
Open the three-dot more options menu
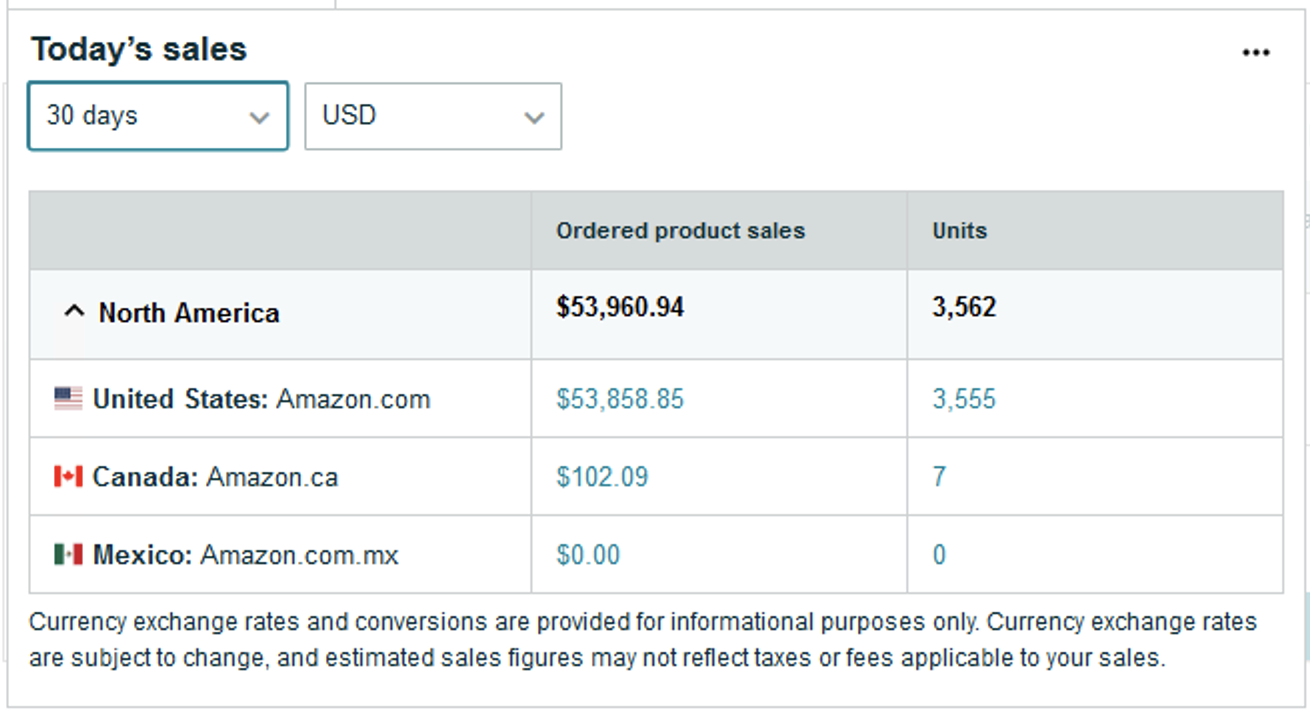pyautogui.click(x=1256, y=53)
